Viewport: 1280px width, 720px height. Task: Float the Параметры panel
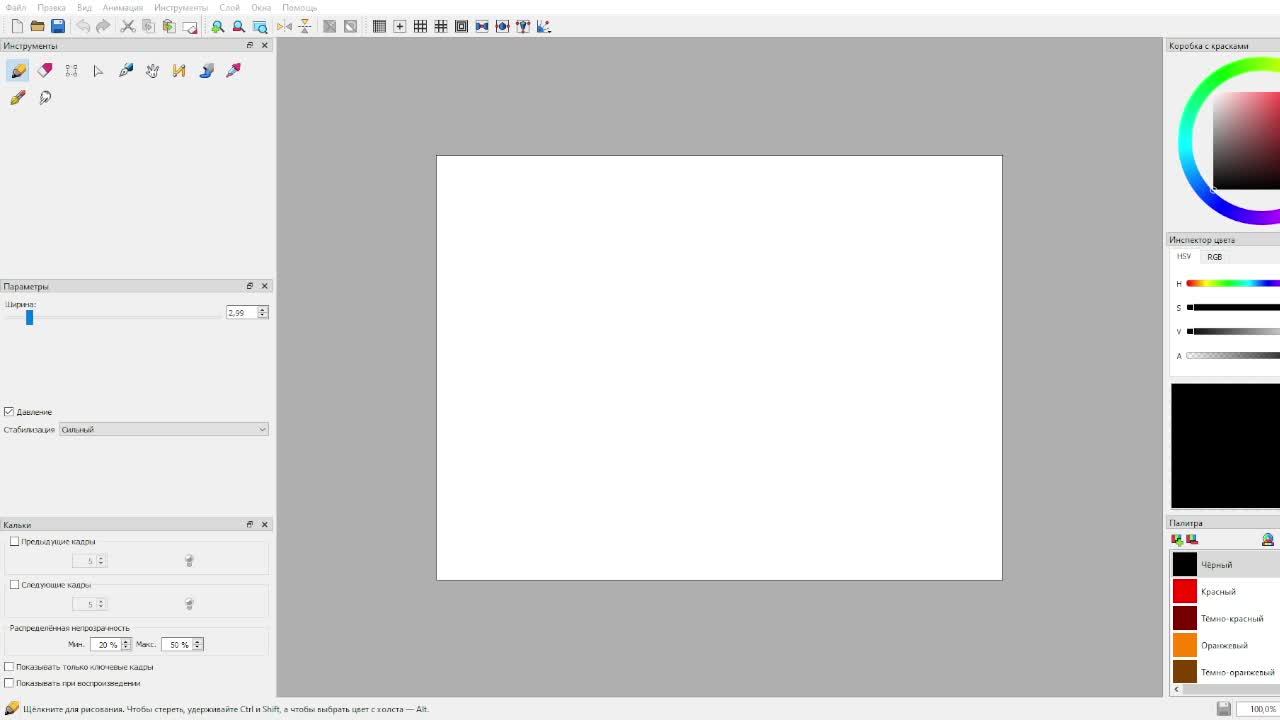click(250, 286)
